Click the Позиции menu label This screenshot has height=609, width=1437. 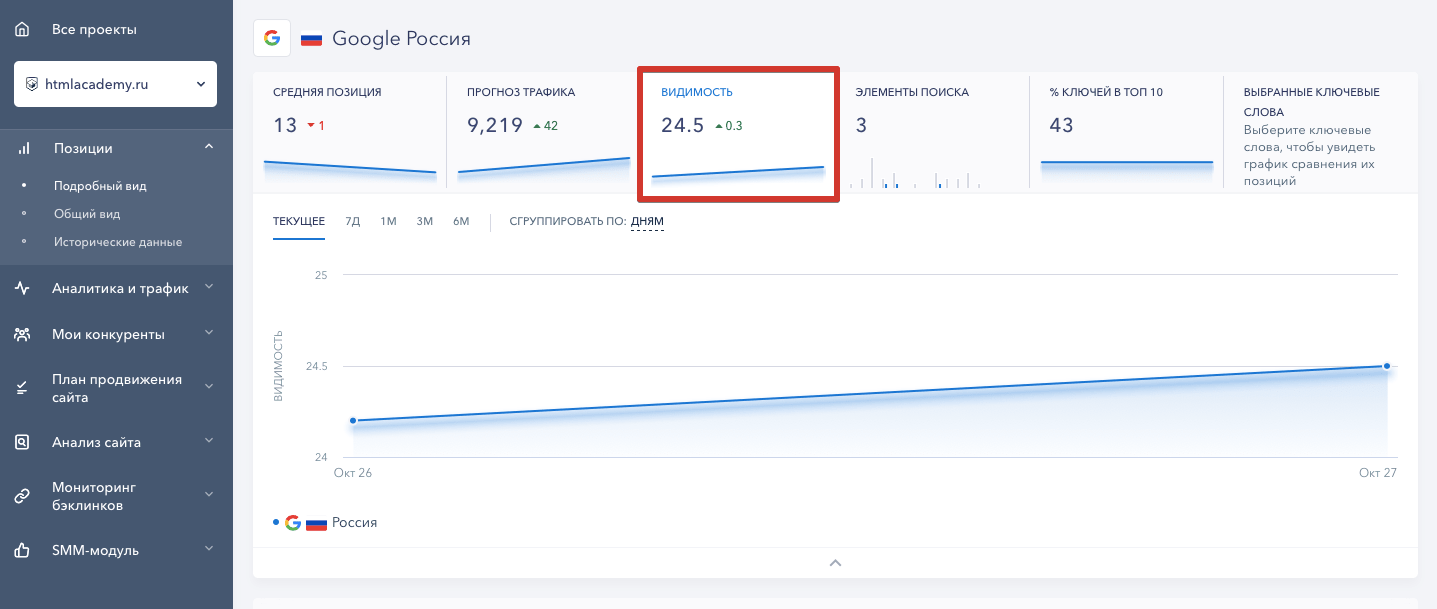(83, 148)
